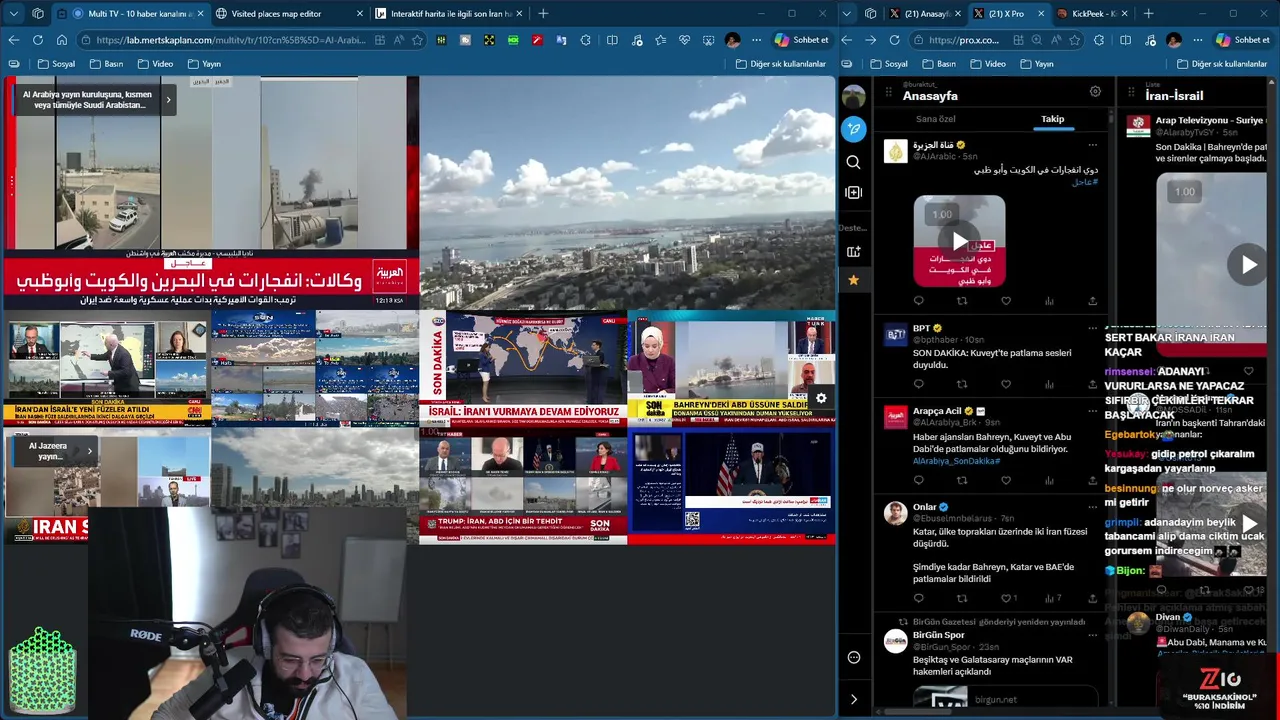Play the Al Jazeera Arabic tweet video
This screenshot has height=720, width=1280.
click(959, 241)
